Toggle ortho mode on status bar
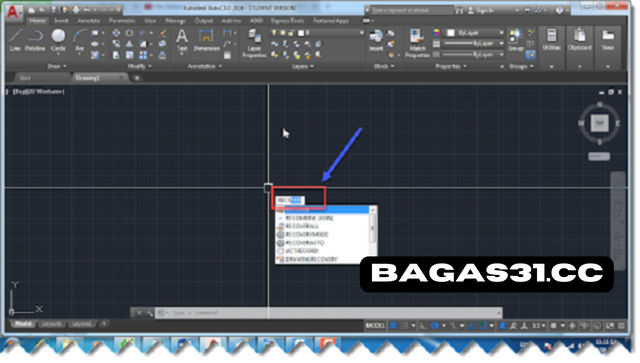The height and width of the screenshot is (363, 640). 423,325
